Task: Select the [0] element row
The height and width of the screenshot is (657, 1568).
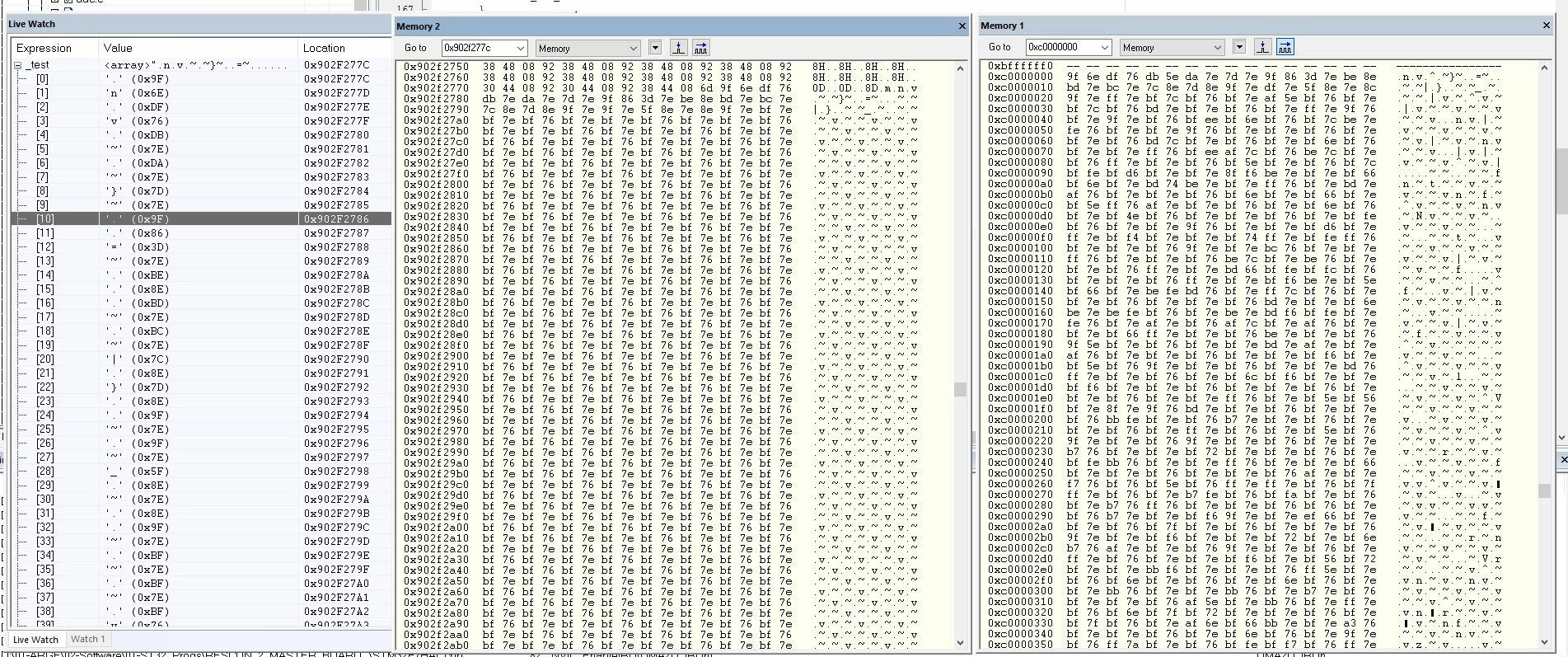Action: 200,79
